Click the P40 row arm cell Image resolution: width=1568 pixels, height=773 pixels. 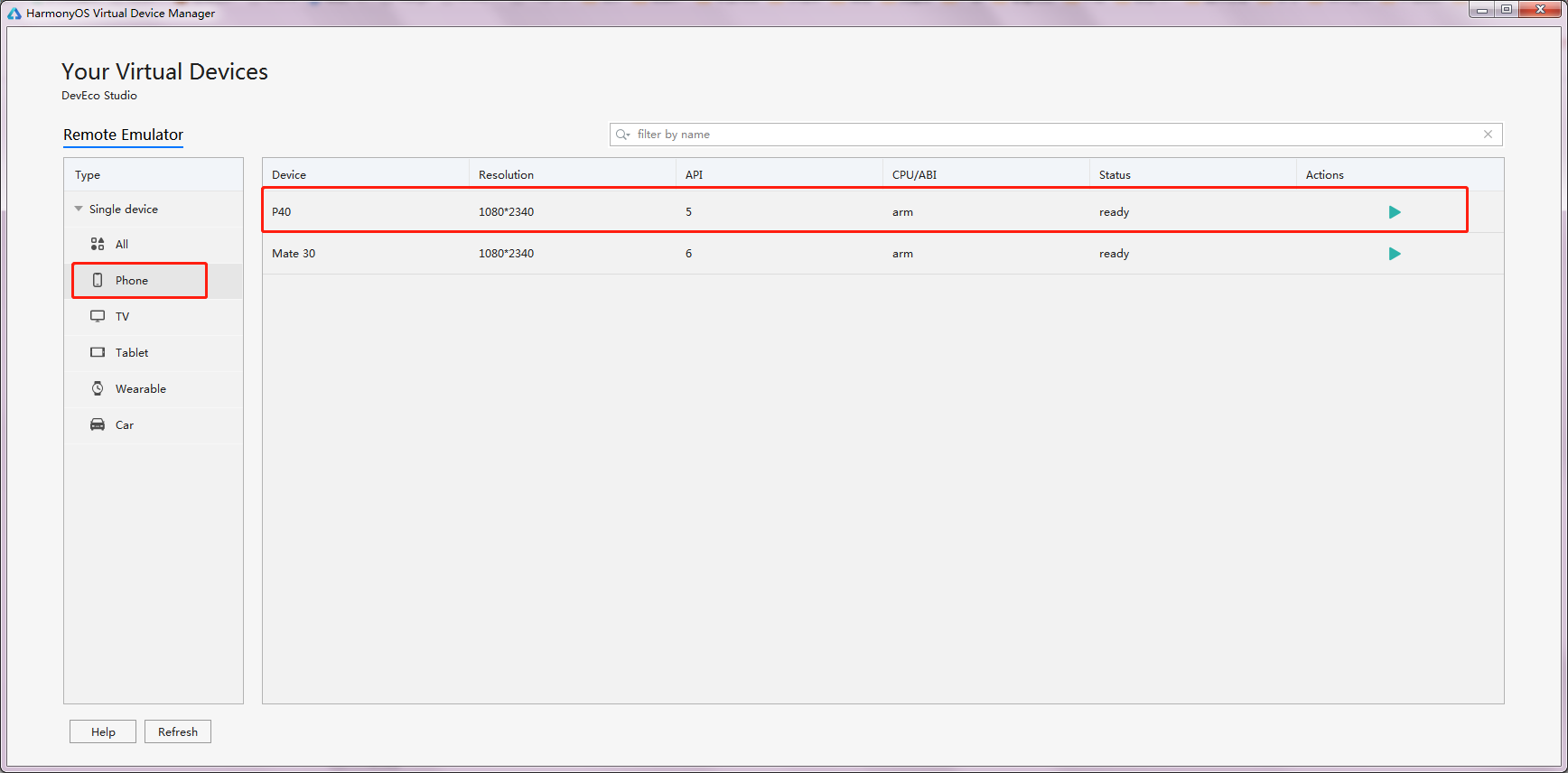click(902, 212)
